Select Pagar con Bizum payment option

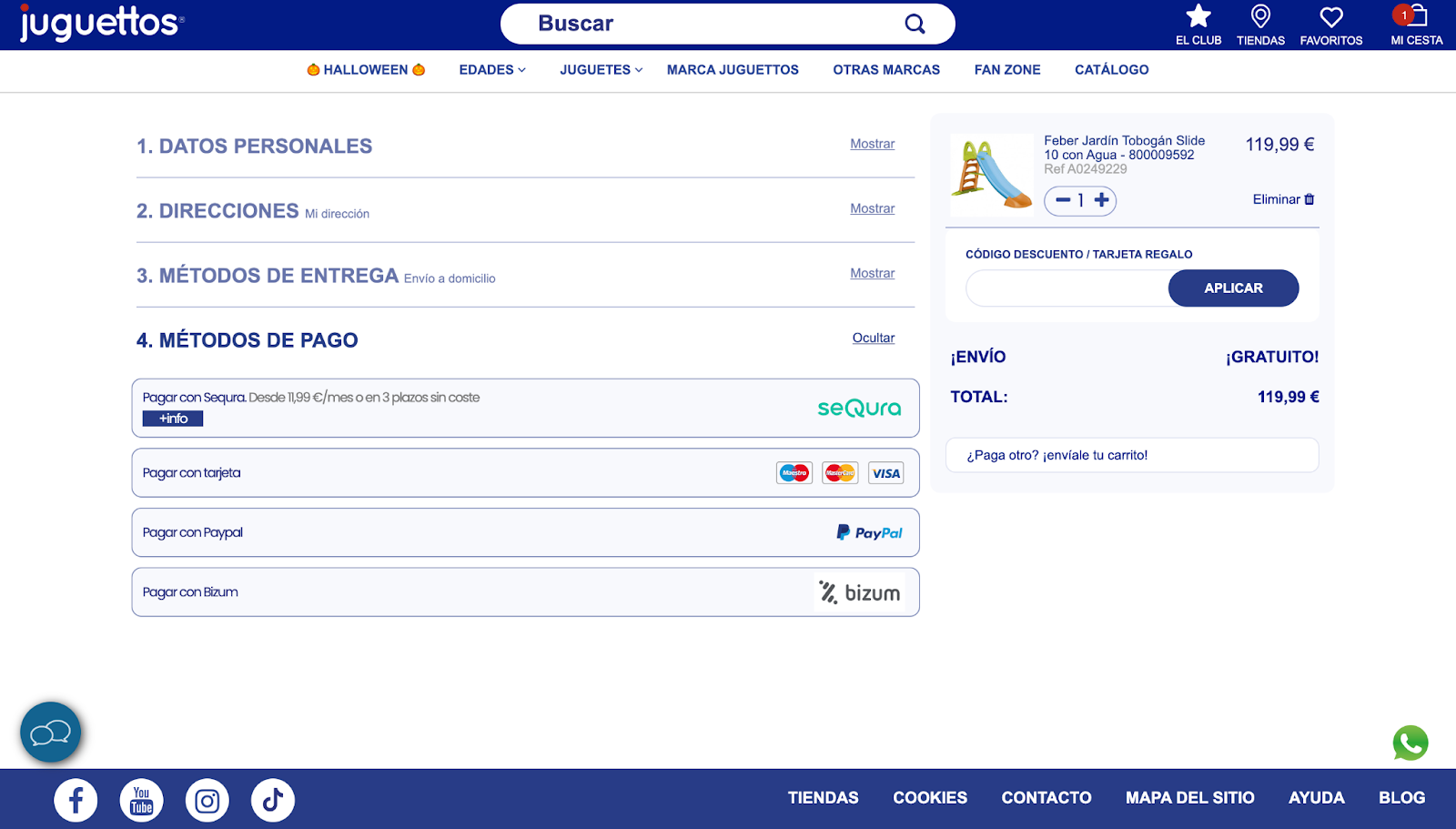point(525,592)
